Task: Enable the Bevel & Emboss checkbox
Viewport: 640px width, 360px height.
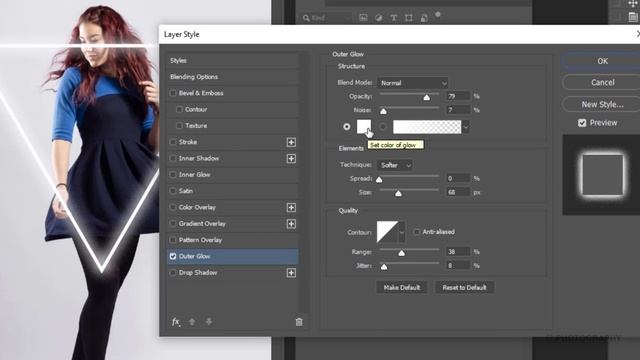Action: (x=173, y=93)
